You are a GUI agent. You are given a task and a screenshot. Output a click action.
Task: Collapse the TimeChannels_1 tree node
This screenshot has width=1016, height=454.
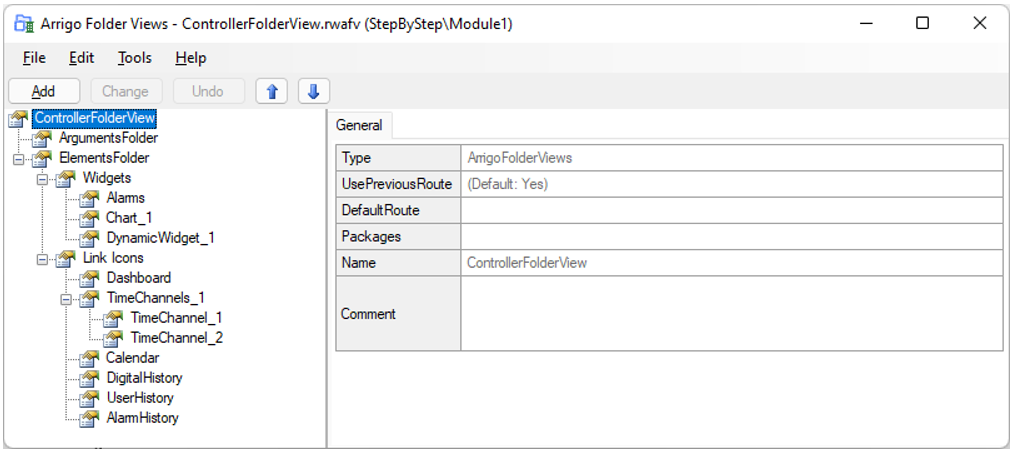[65, 299]
